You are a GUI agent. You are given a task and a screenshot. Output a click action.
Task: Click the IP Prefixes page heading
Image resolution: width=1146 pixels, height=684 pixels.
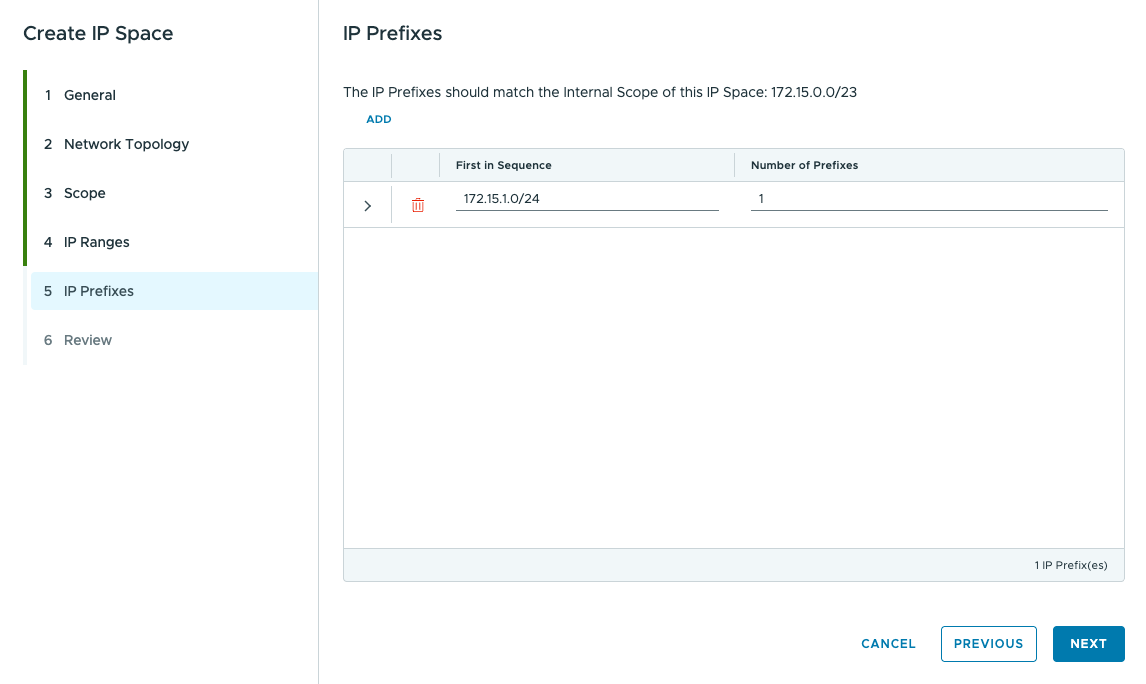click(x=392, y=34)
